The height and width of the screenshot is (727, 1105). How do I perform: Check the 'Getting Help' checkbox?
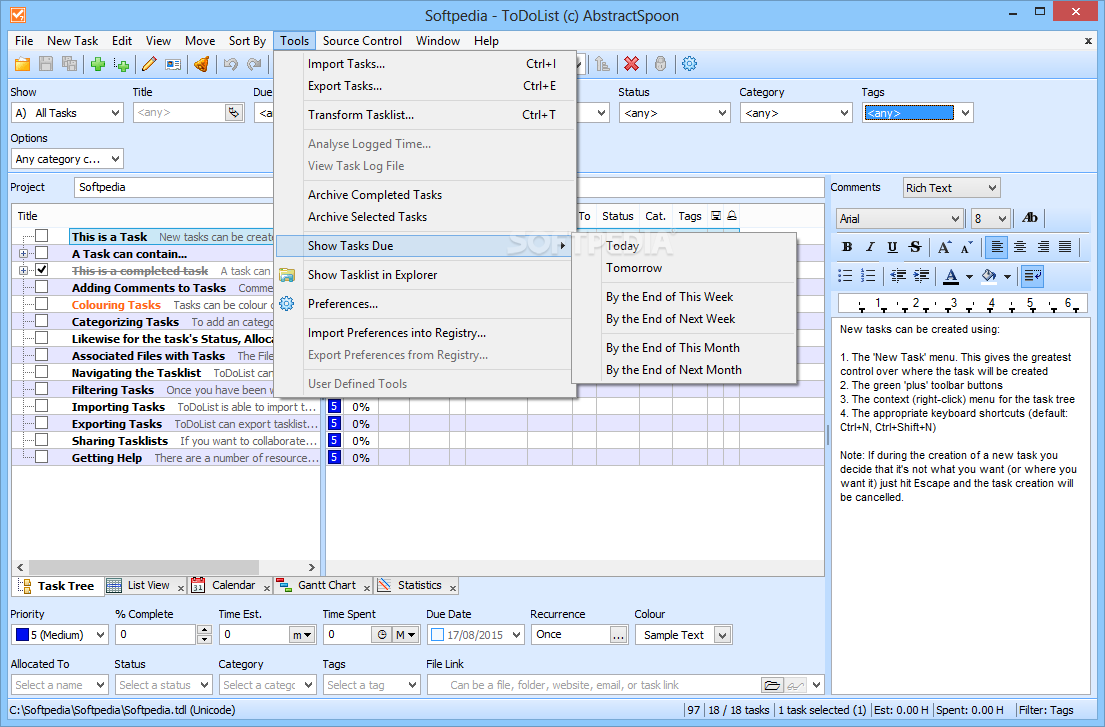pos(42,456)
